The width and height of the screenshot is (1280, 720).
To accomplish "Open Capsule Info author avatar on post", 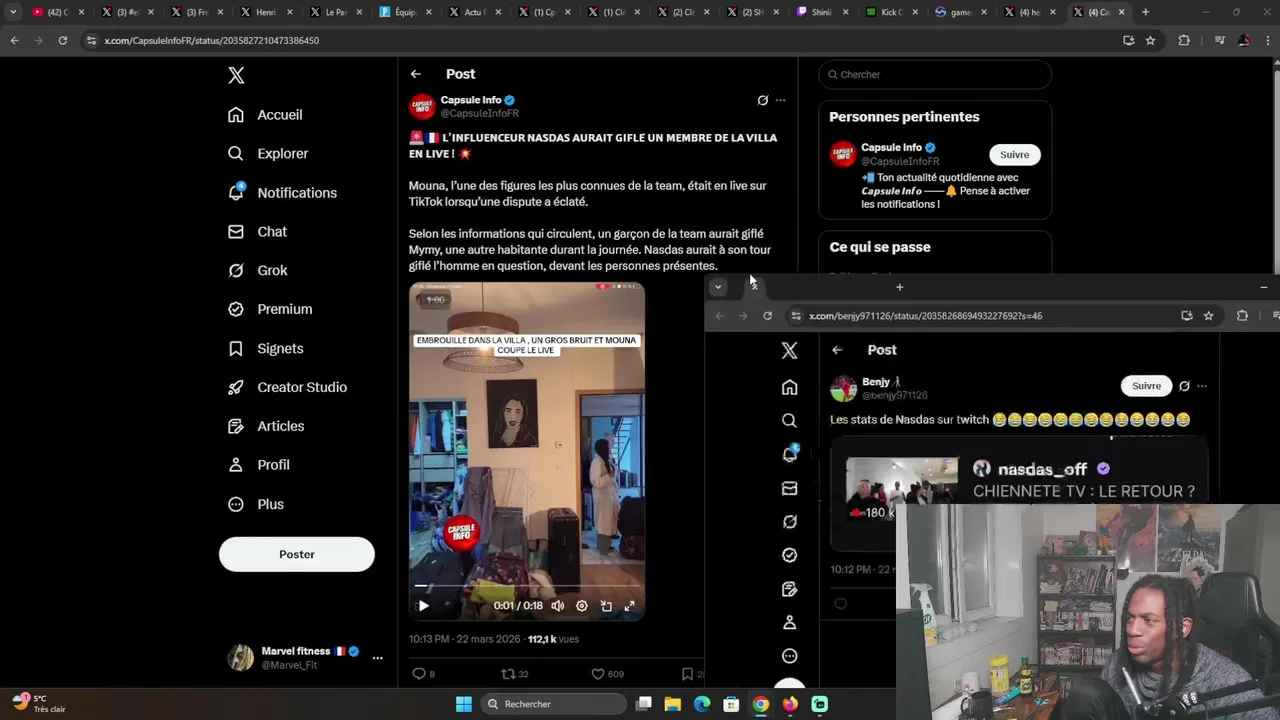I will [x=422, y=106].
